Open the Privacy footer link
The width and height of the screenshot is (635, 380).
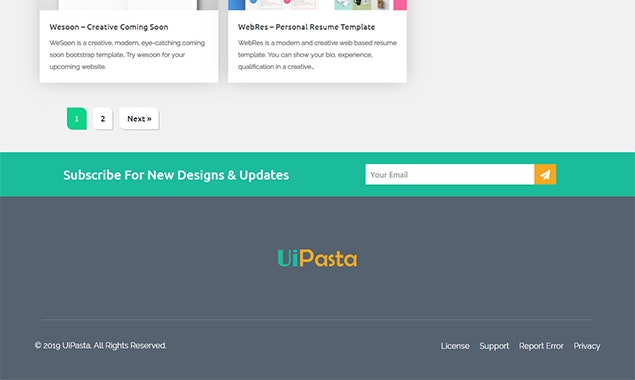(x=587, y=346)
